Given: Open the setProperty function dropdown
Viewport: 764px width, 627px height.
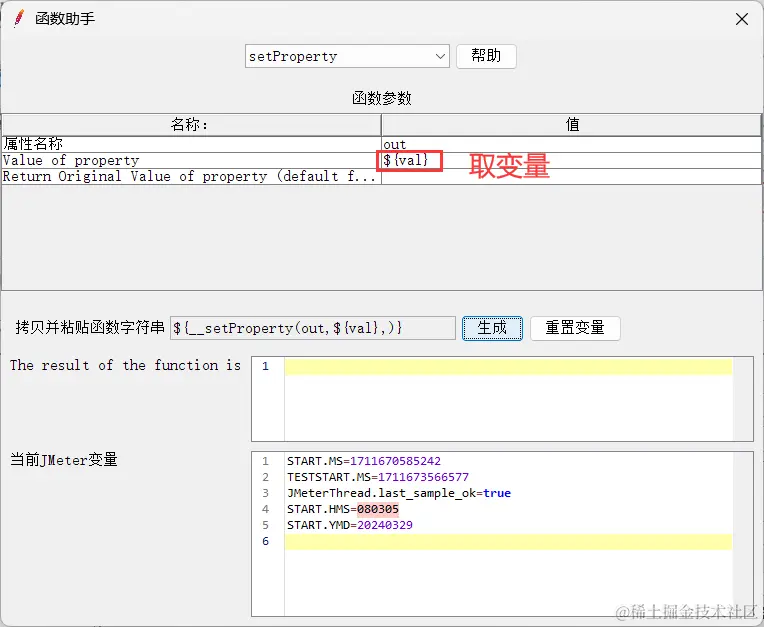Looking at the screenshot, I should click(347, 57).
